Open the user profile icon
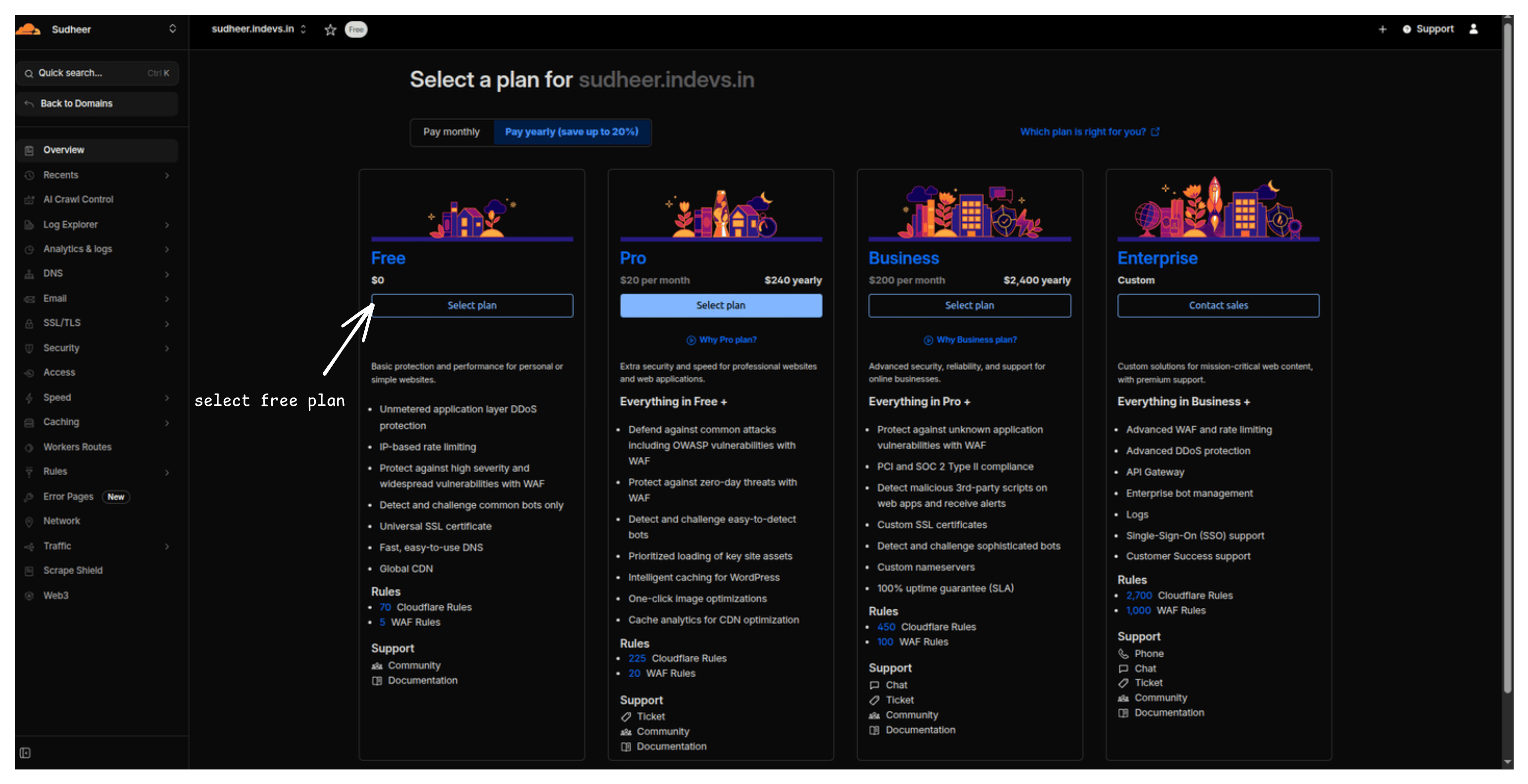Viewport: 1528px width, 784px height. (1474, 29)
